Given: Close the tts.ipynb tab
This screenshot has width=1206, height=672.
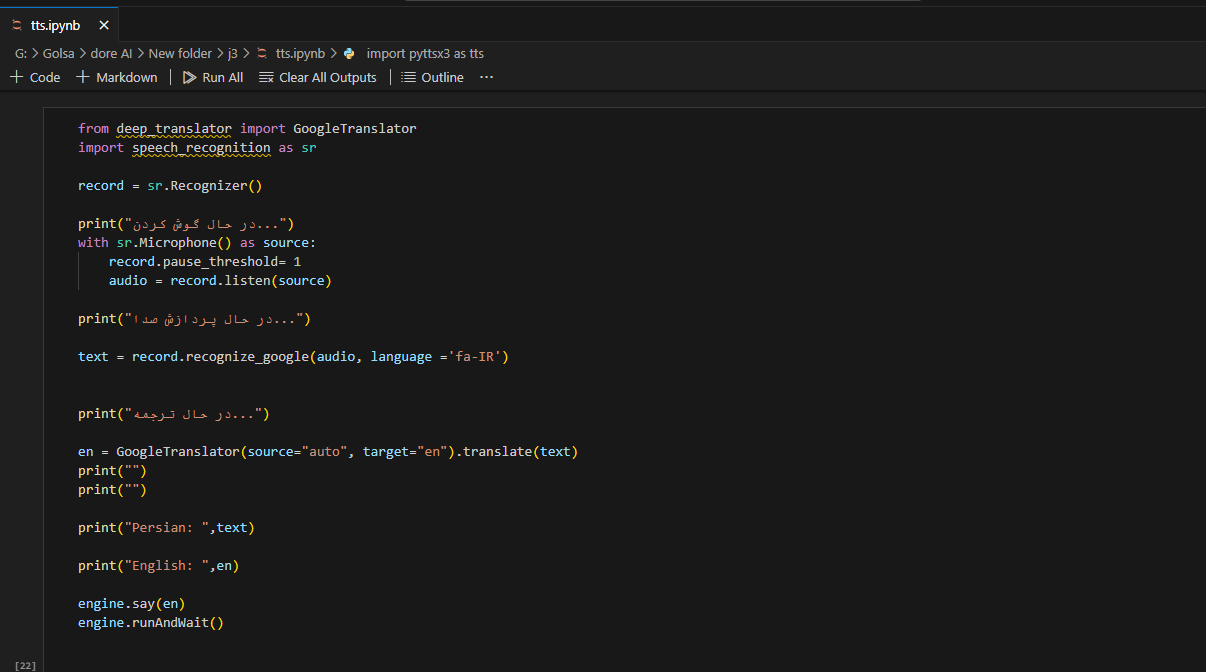Looking at the screenshot, I should [x=101, y=23].
